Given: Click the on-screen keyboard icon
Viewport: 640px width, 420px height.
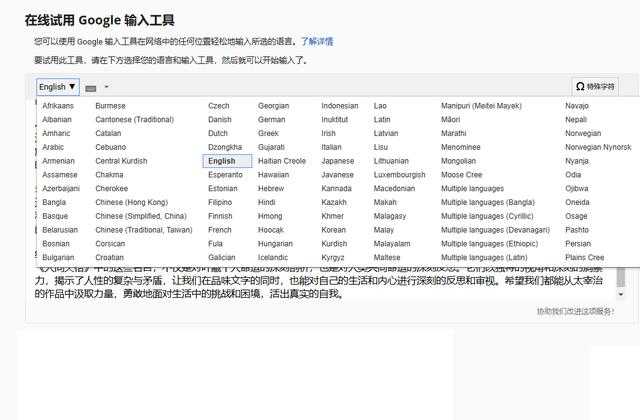Looking at the screenshot, I should pos(91,88).
